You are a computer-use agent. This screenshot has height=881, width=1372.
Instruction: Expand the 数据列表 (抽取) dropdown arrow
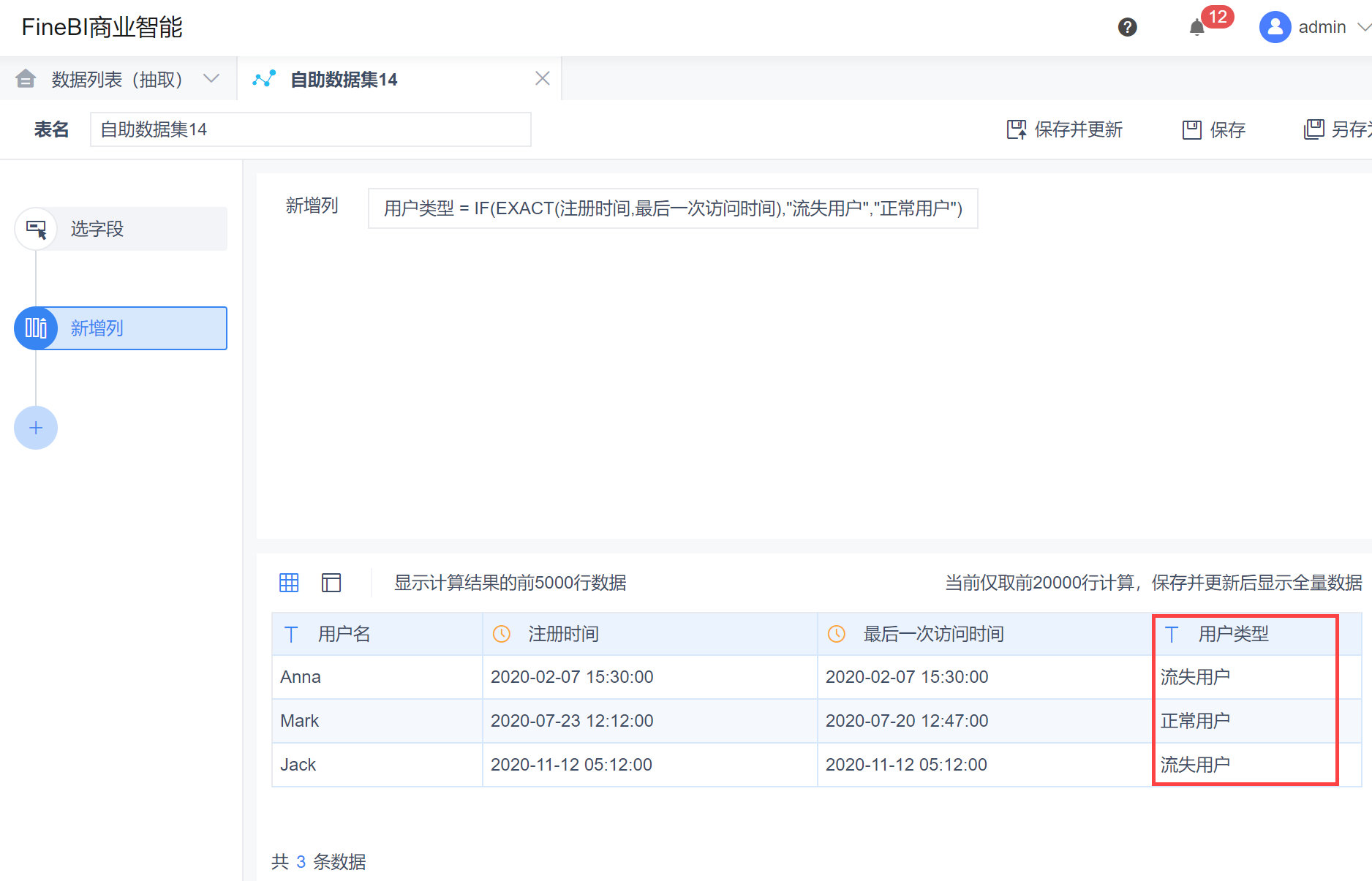(x=211, y=78)
